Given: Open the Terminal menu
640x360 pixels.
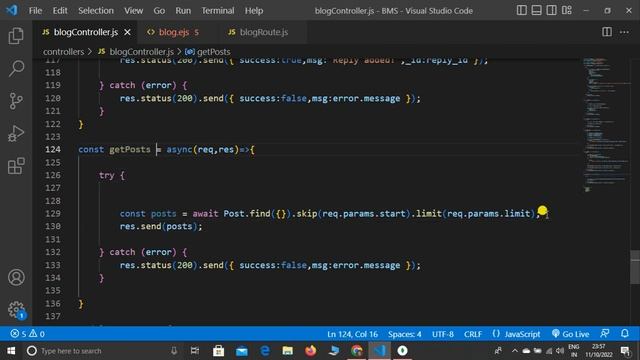Looking at the screenshot, I should (218, 11).
